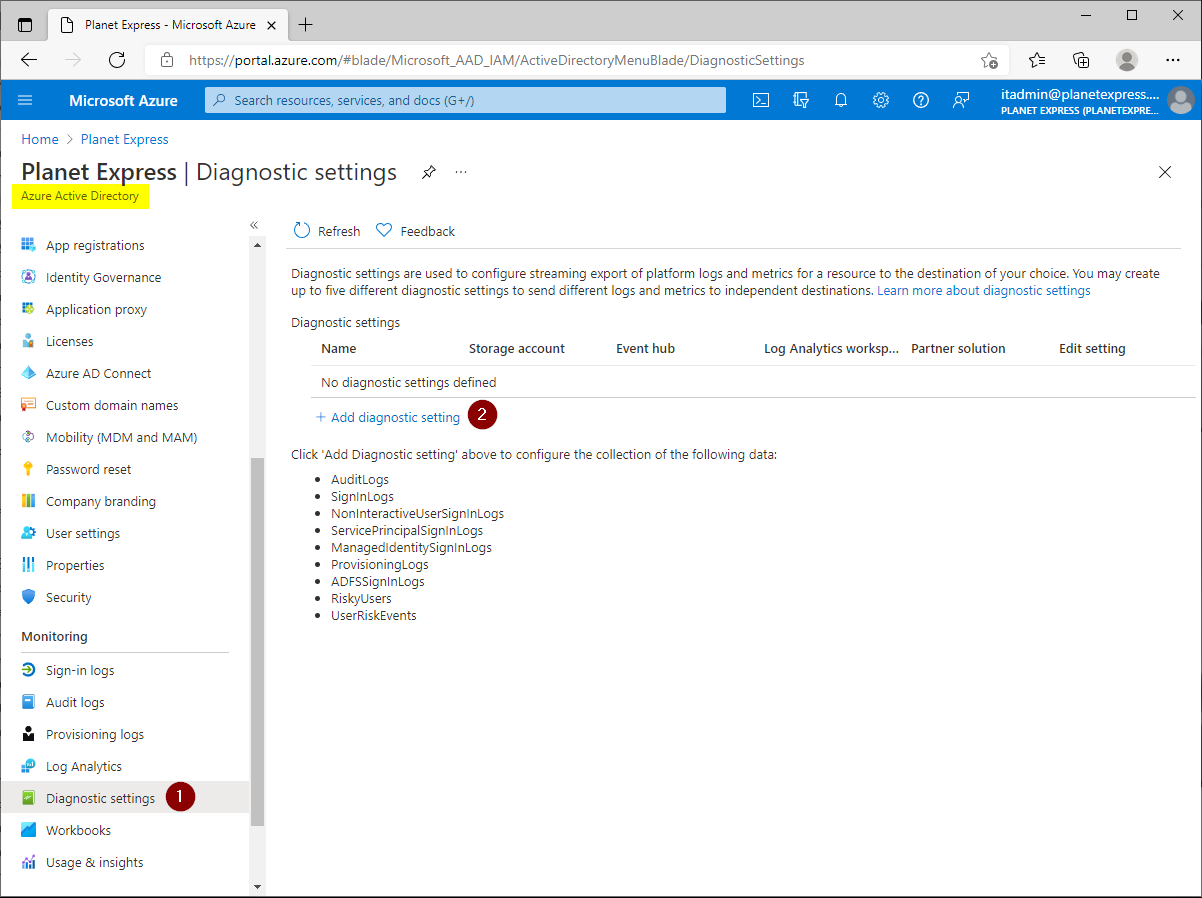
Task: Click the Refresh button
Action: tap(327, 231)
